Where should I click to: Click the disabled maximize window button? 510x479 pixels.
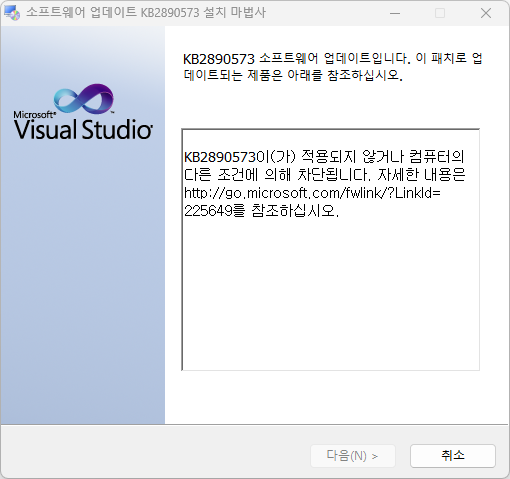pyautogui.click(x=440, y=13)
